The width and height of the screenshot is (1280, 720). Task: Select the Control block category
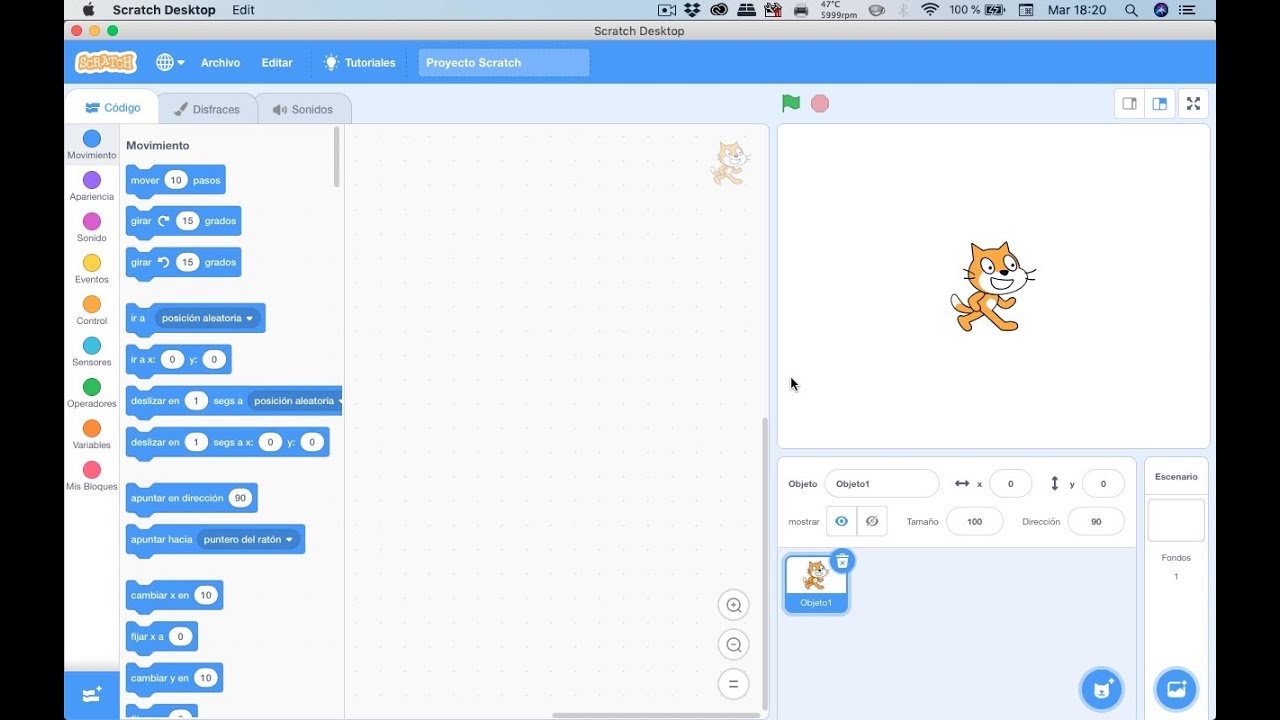[x=92, y=310]
